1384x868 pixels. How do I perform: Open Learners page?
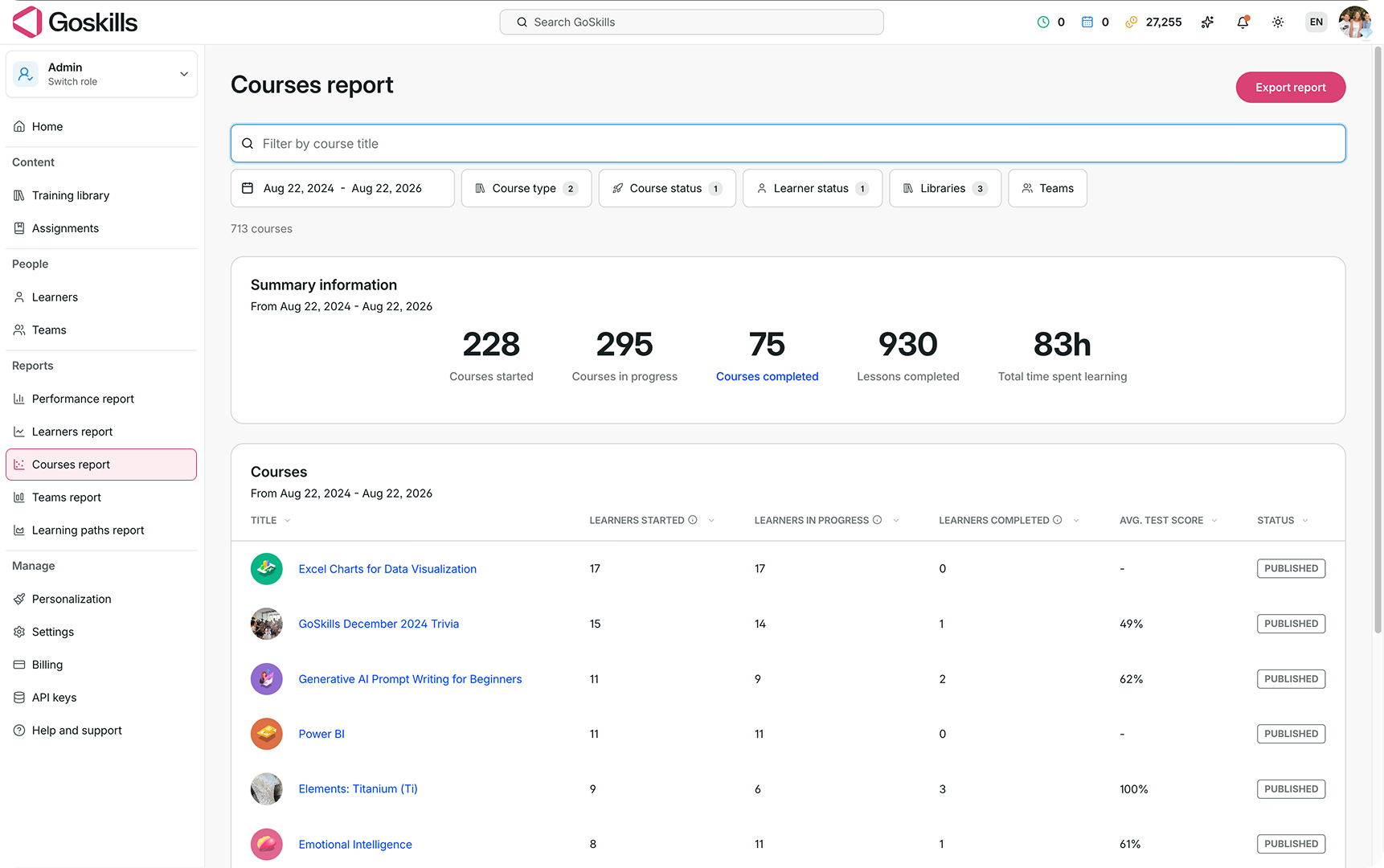[x=101, y=297]
